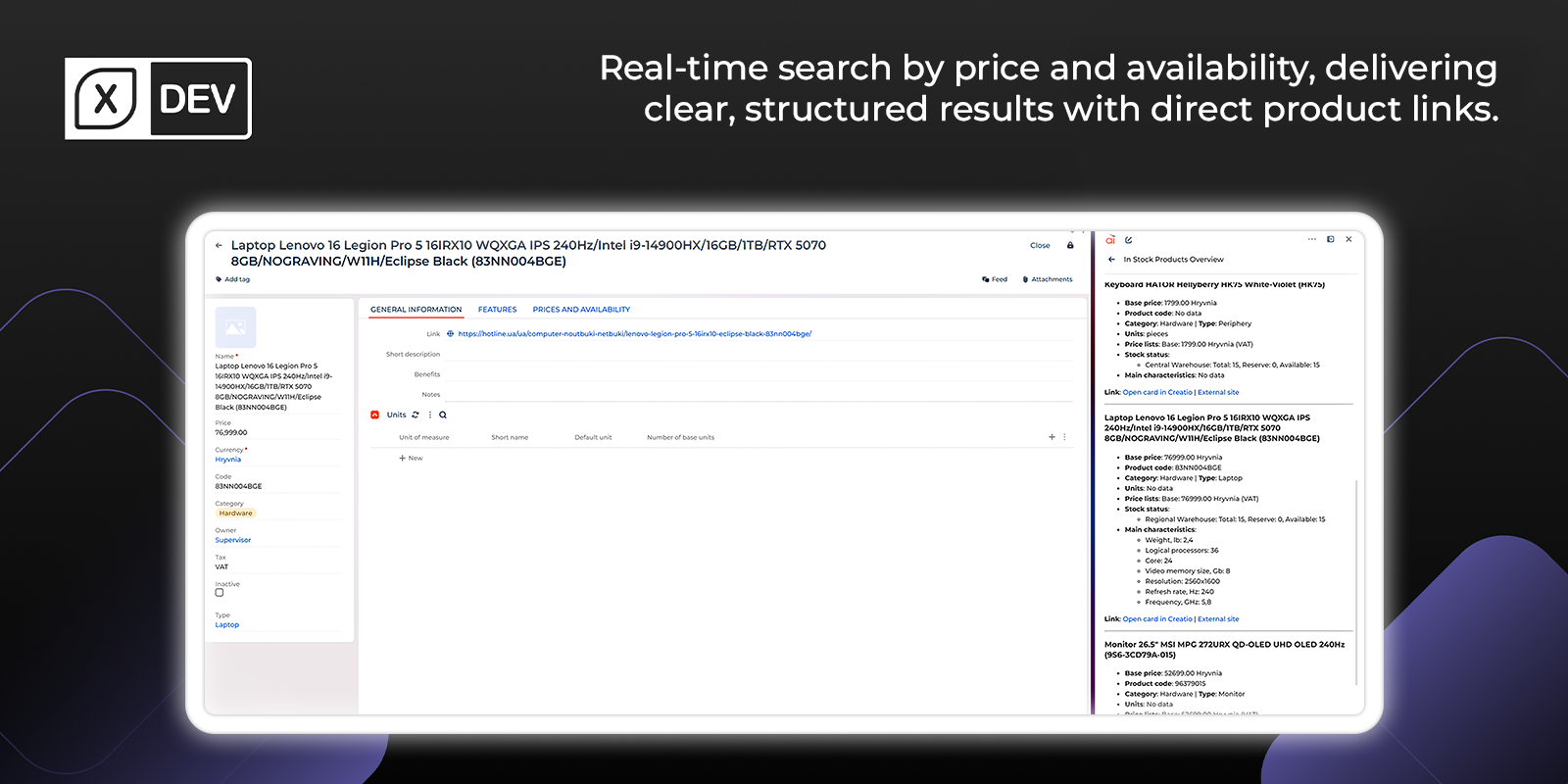Open the chat panel's three-dot options menu
This screenshot has width=1568, height=784.
coord(1311,239)
